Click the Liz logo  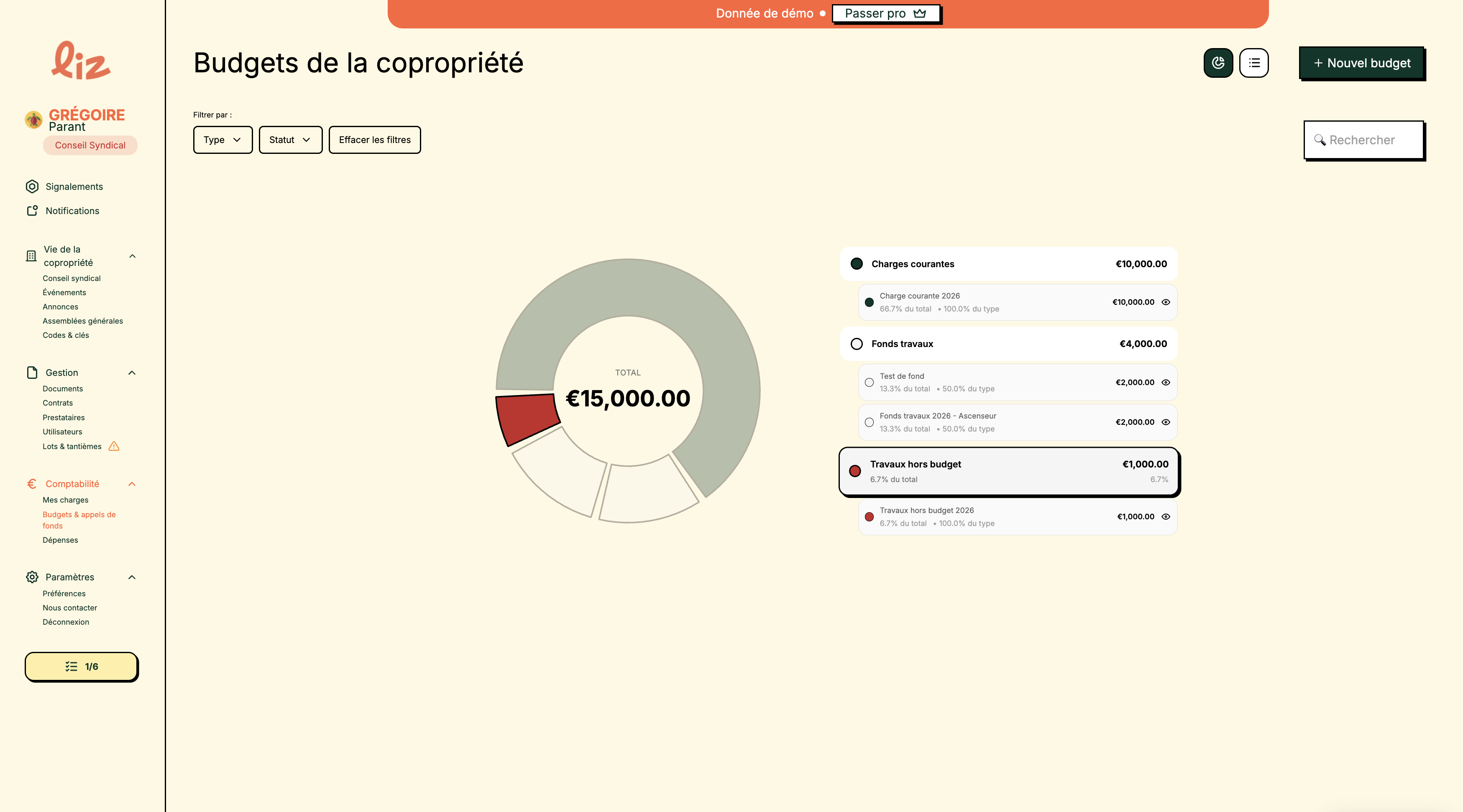[x=81, y=60]
